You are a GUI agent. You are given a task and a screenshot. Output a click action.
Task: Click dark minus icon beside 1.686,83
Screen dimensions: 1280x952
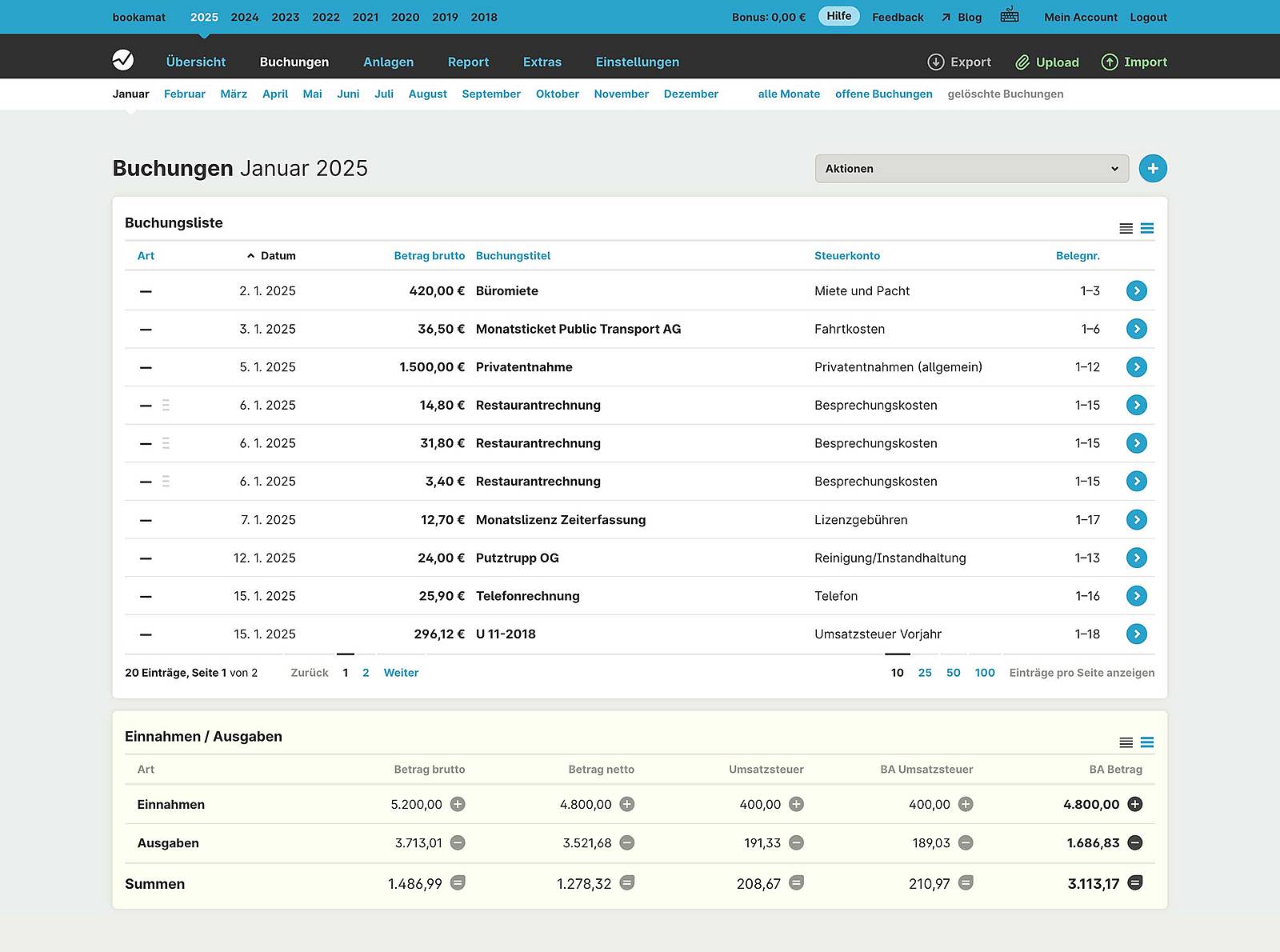coord(1134,842)
